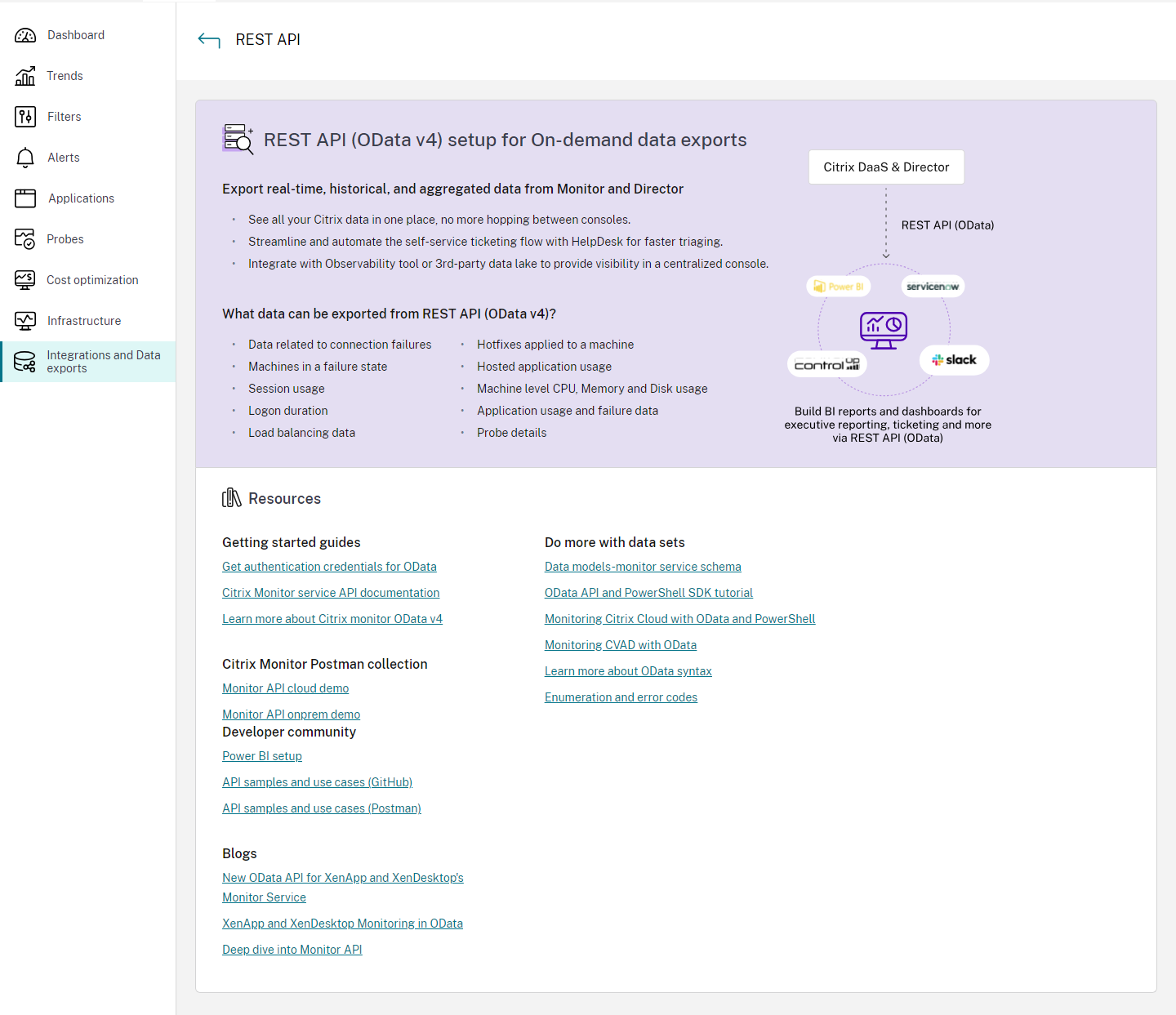Click the Power BI logo in the diagram

[838, 286]
